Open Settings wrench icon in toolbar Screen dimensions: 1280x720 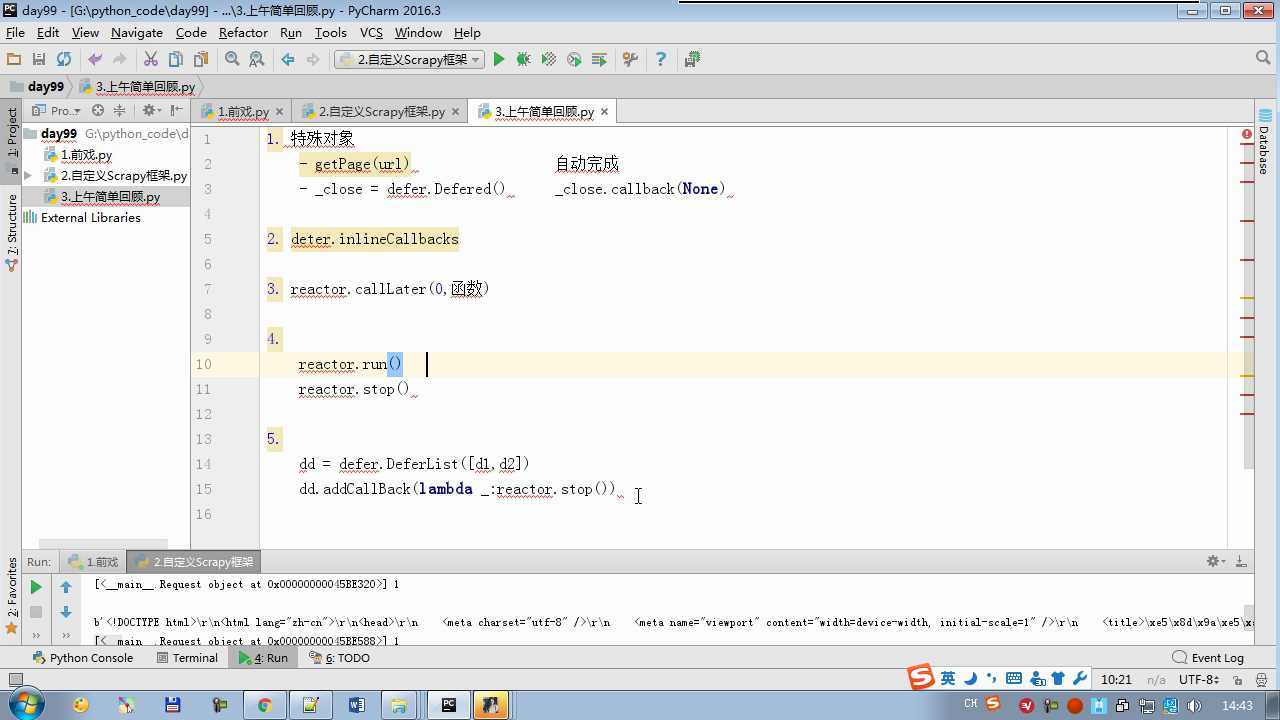(x=630, y=60)
